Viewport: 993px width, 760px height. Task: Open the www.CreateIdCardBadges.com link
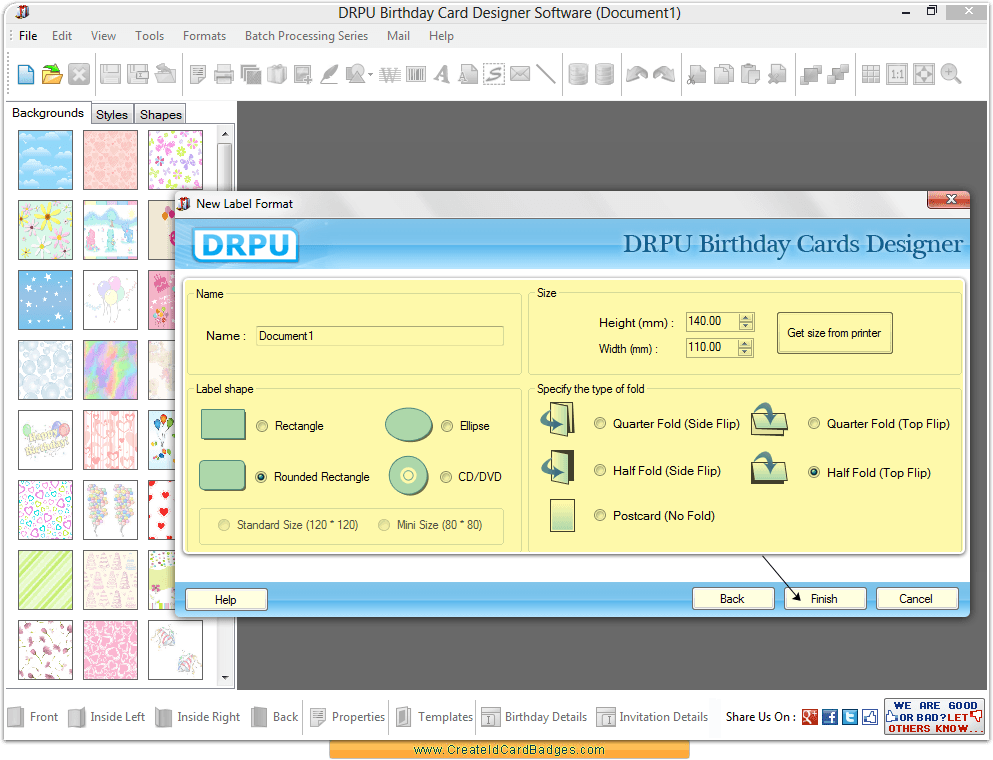[x=509, y=750]
